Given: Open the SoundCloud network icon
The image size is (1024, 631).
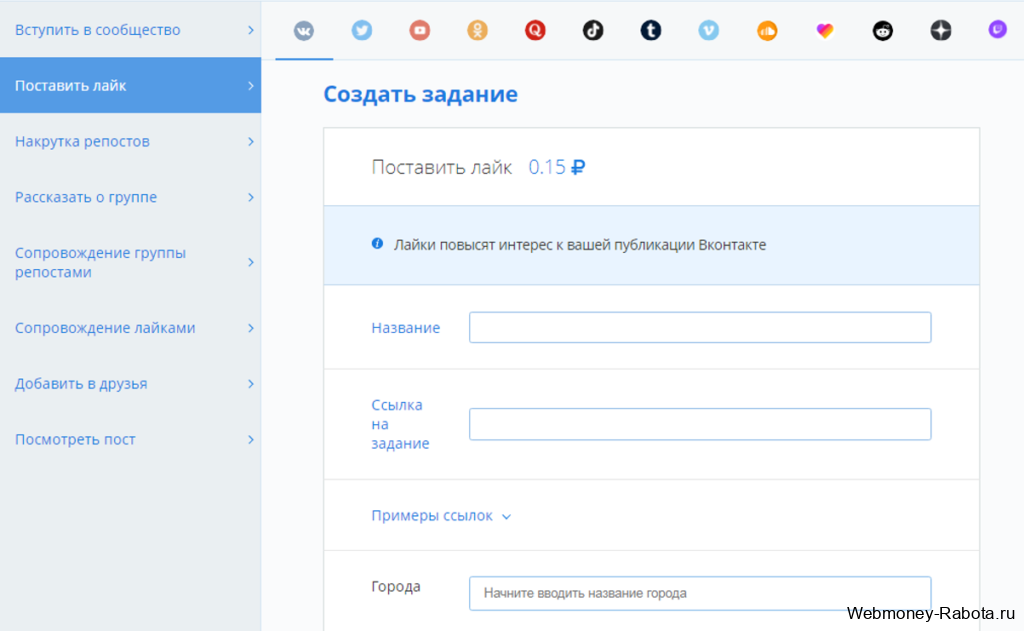Looking at the screenshot, I should 767,30.
